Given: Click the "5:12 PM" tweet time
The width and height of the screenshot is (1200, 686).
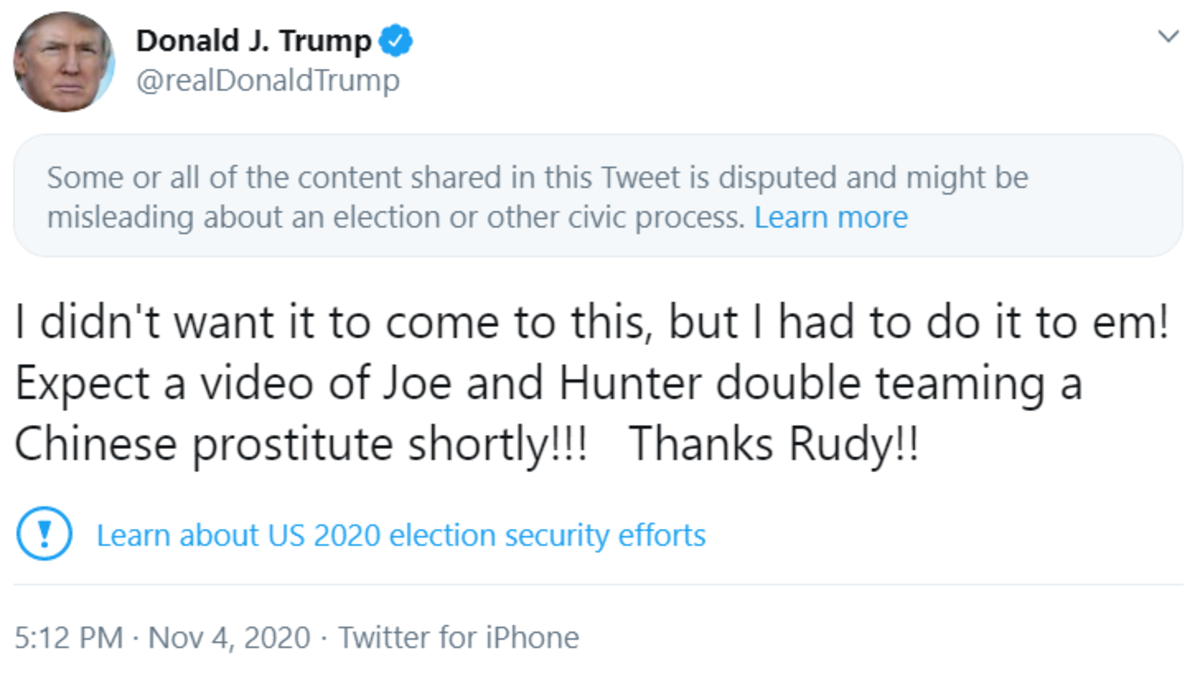Looking at the screenshot, I should click(70, 637).
